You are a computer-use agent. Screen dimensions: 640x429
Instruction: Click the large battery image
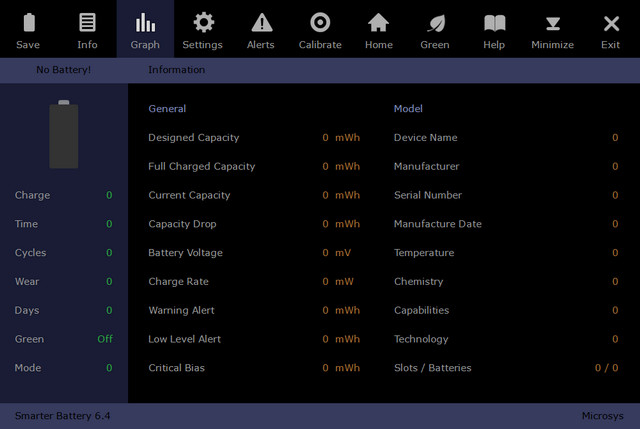coord(64,134)
